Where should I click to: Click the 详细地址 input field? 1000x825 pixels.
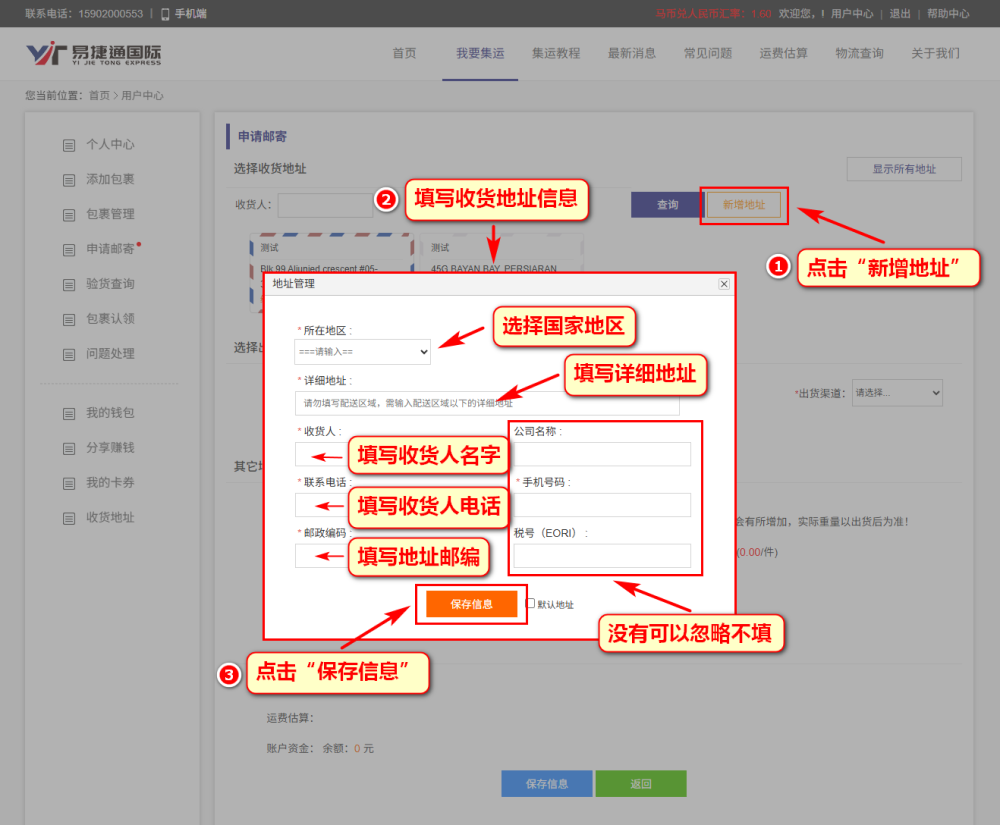click(x=487, y=403)
